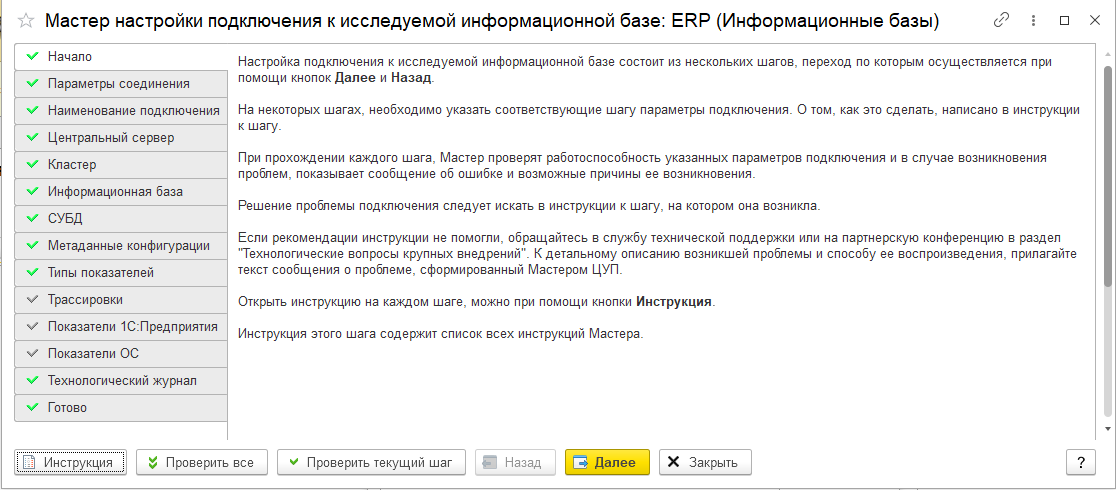Open the Технологический журнал step
This screenshot has width=1116, height=490.
click(x=122, y=381)
